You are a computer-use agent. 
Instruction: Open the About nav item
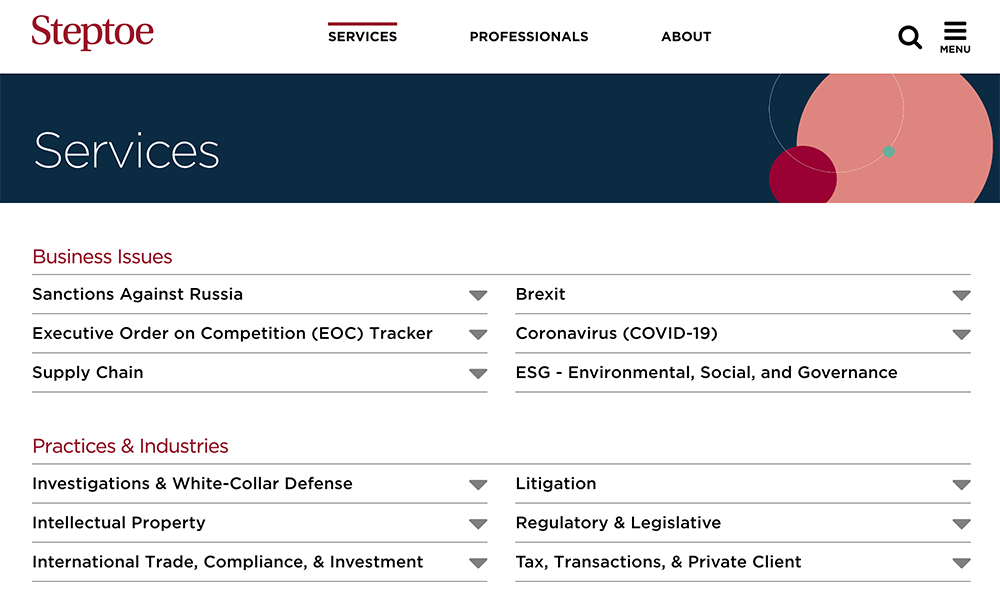686,37
